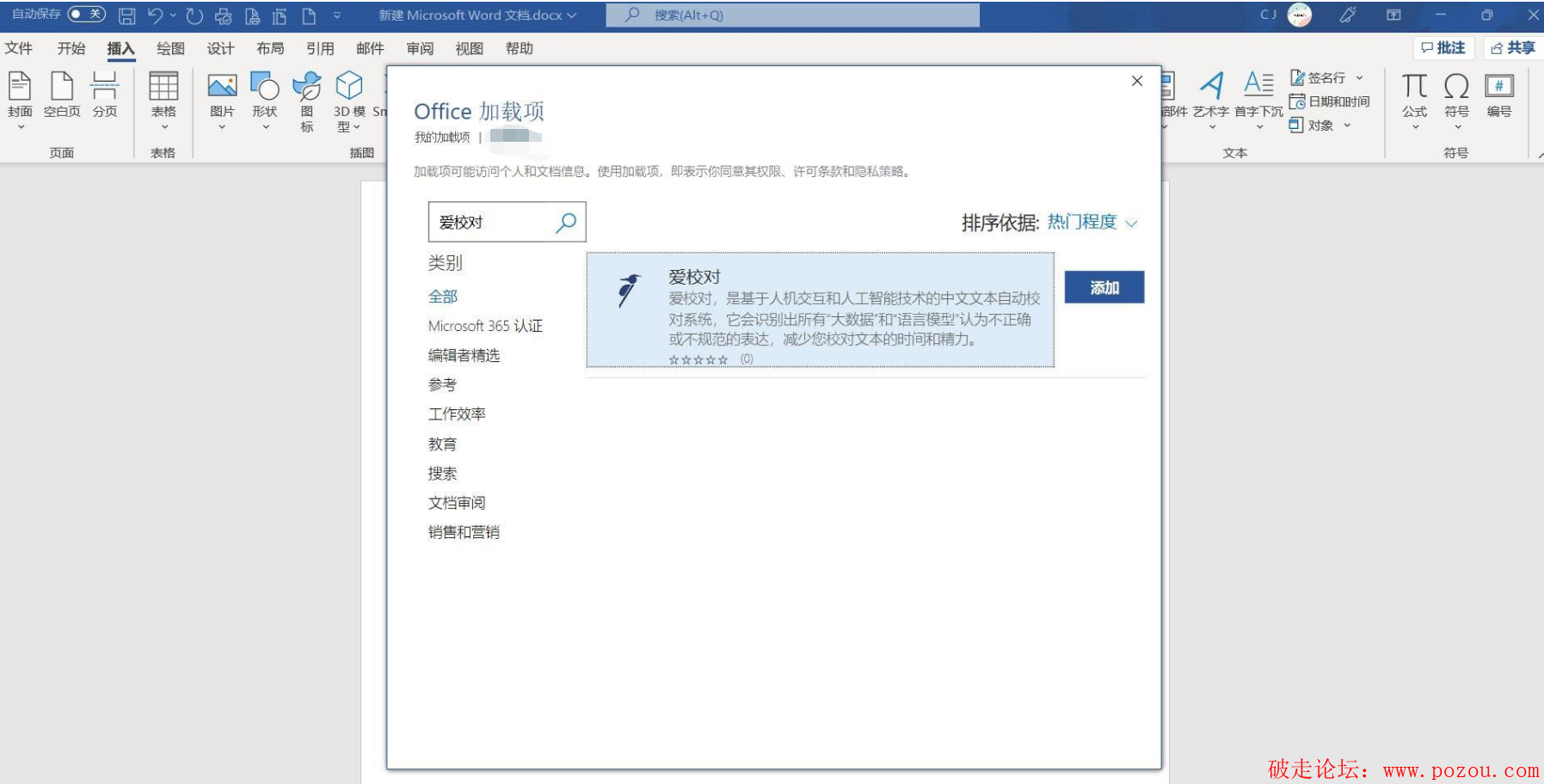Click the 签名行 (Signature Line) button

[x=1318, y=77]
